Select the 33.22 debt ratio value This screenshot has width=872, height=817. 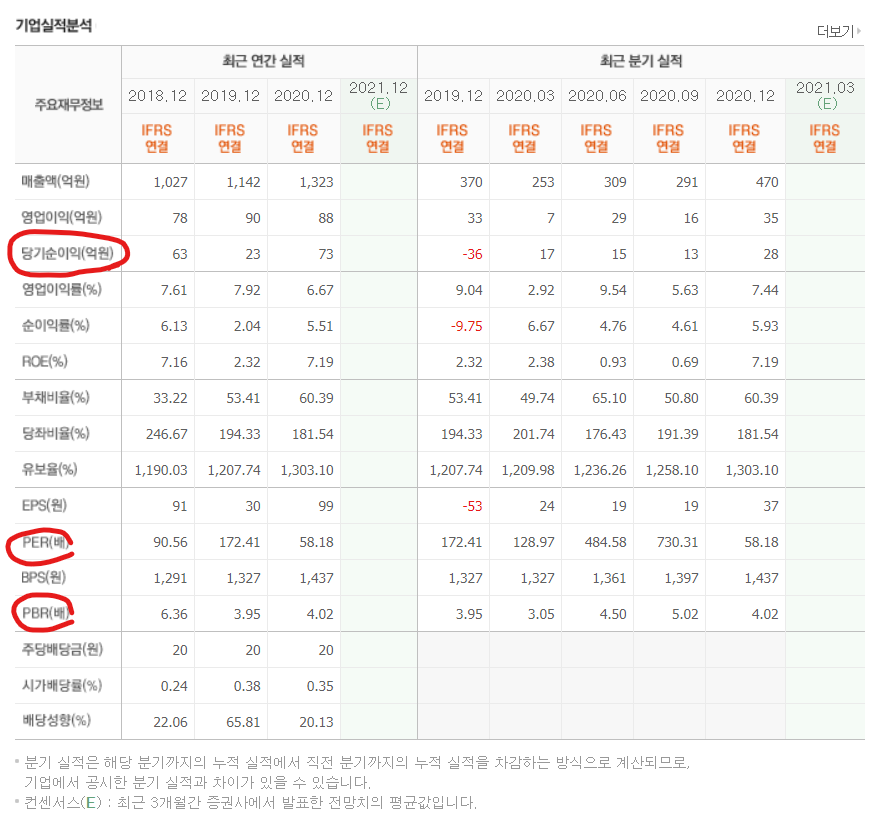tap(170, 398)
